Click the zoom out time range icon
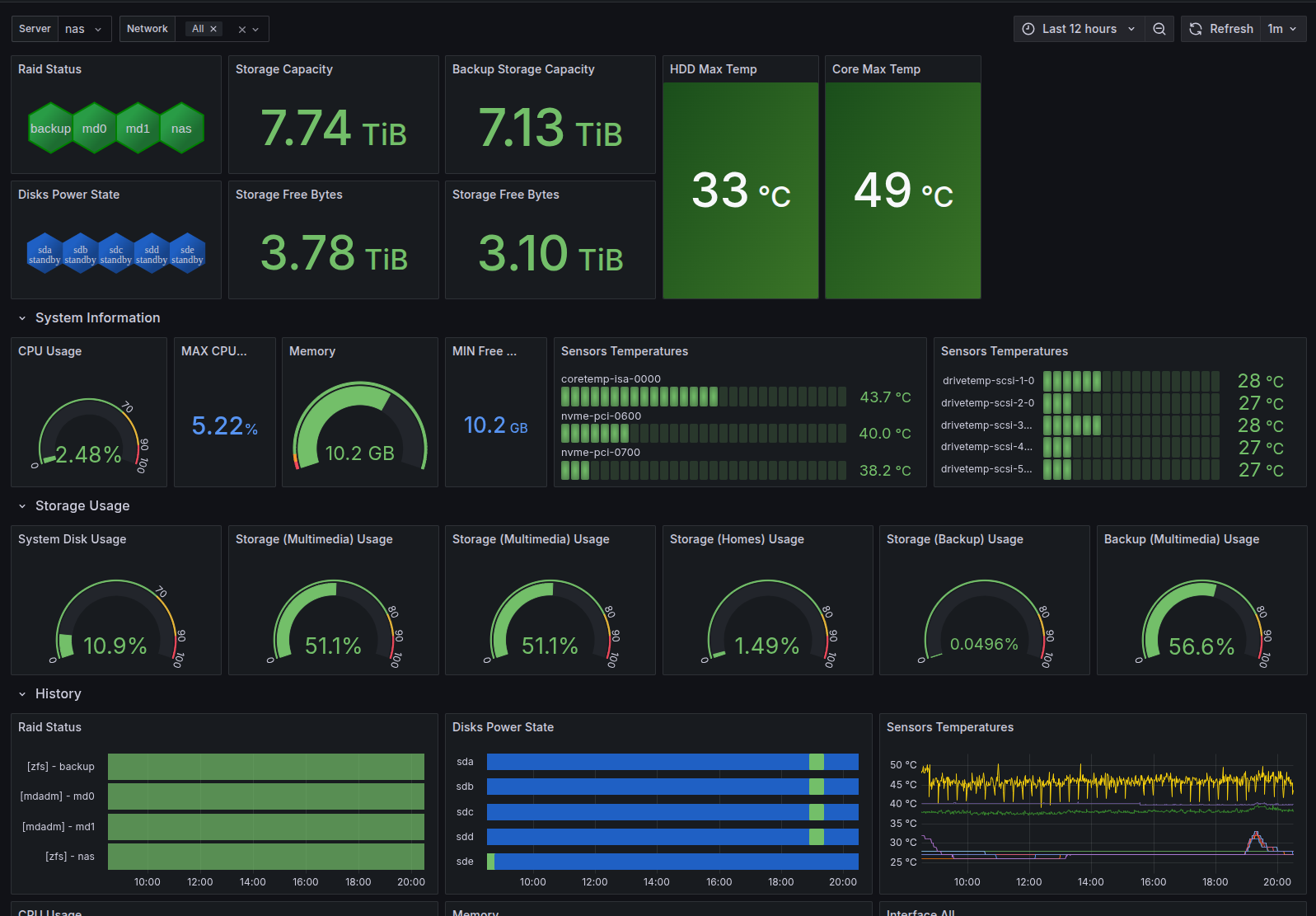The width and height of the screenshot is (1316, 916). [x=1159, y=29]
